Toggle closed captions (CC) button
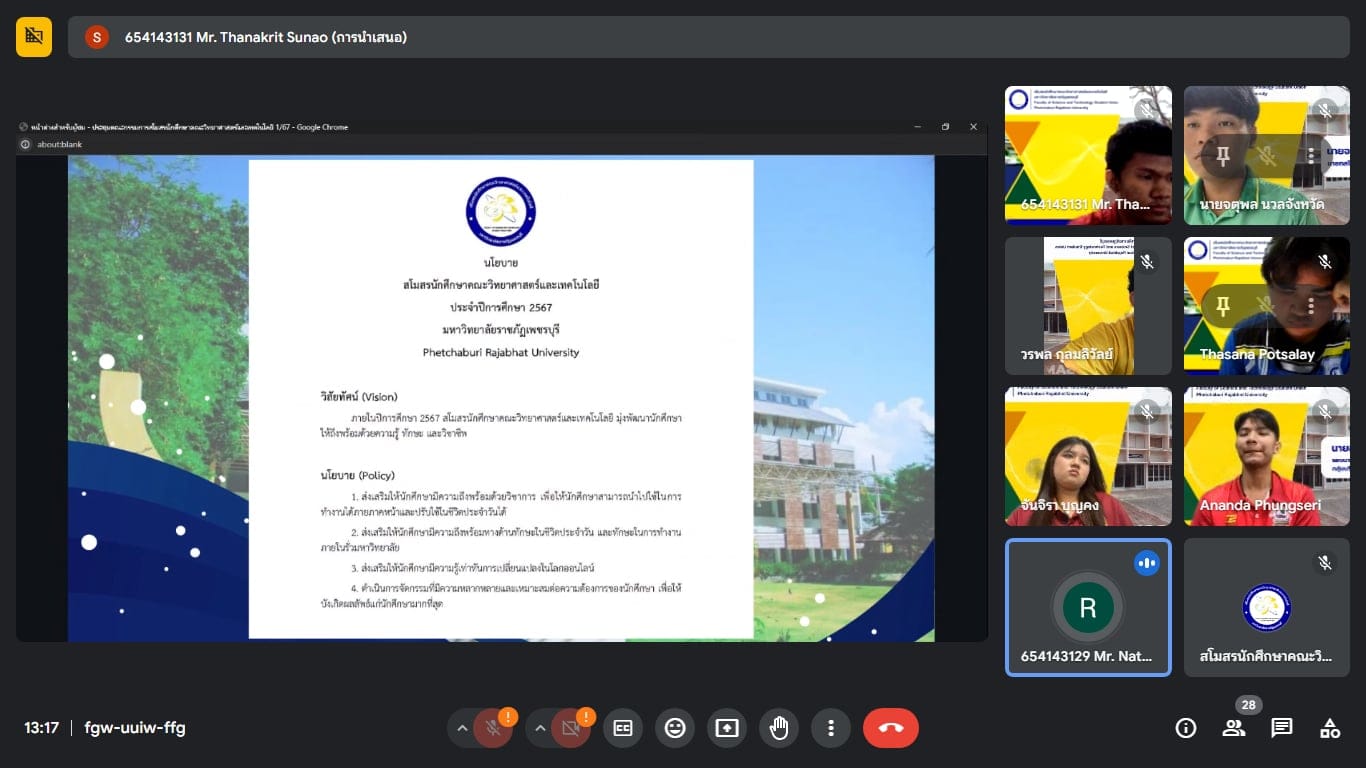This screenshot has width=1366, height=768. click(623, 728)
